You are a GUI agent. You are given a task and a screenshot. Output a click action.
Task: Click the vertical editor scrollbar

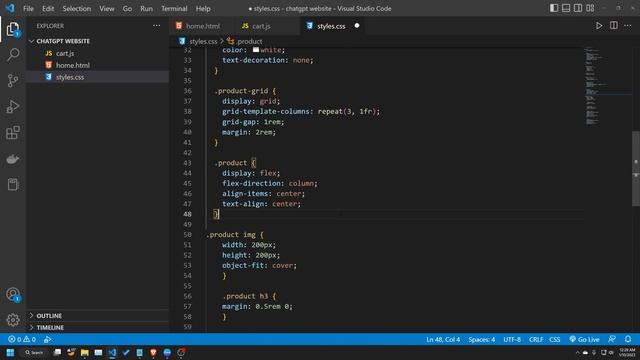pos(636,169)
